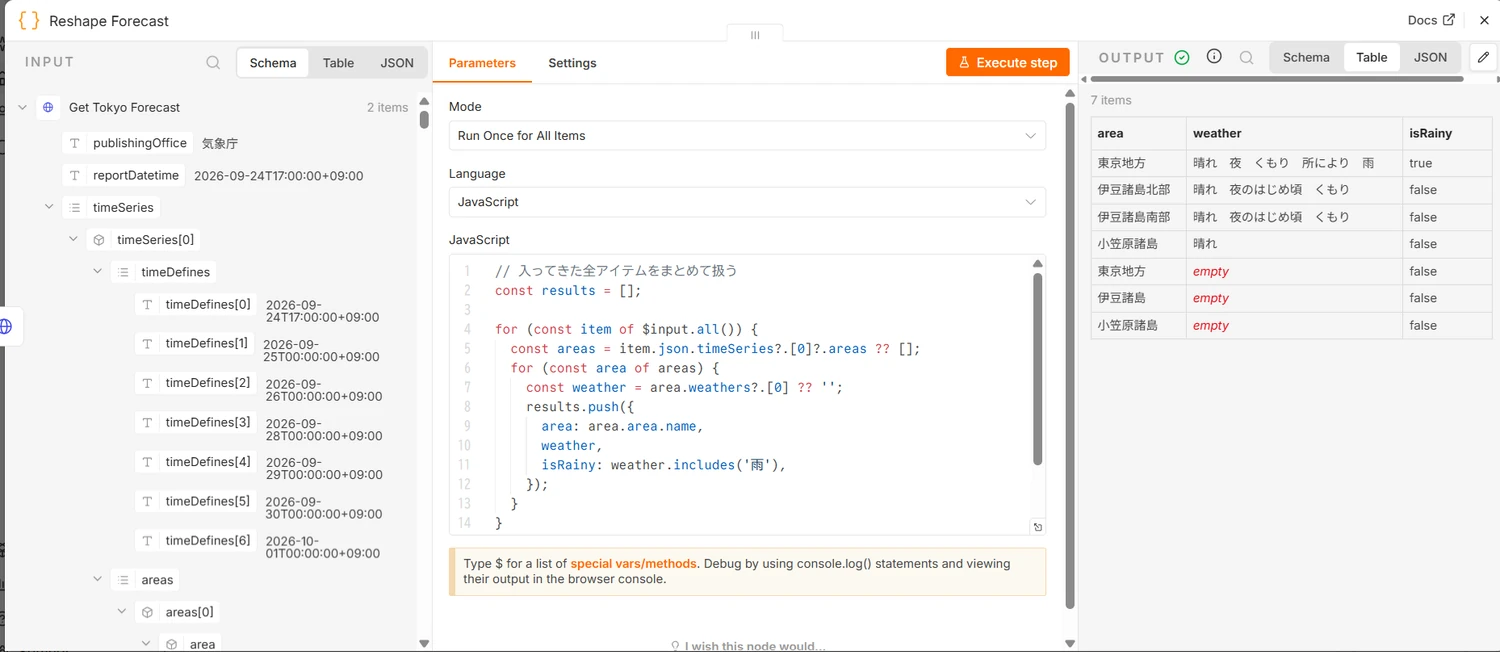
Task: Open the special vars/methods link
Action: click(634, 564)
